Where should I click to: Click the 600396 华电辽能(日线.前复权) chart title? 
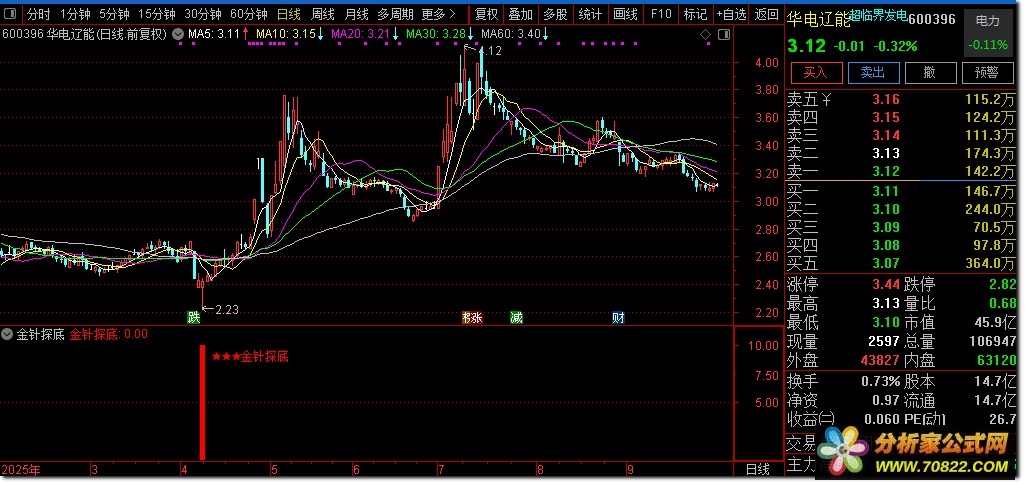point(85,34)
